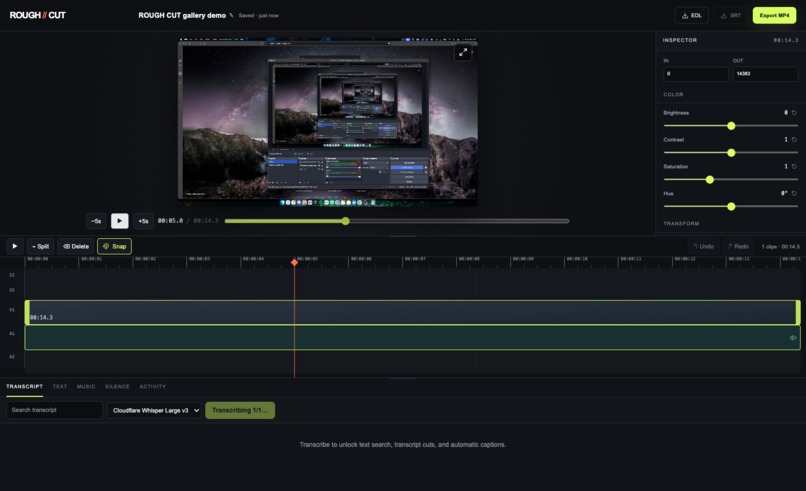Click the Transcribing 1/1 button
Image resolution: width=806 pixels, height=491 pixels.
(x=240, y=410)
